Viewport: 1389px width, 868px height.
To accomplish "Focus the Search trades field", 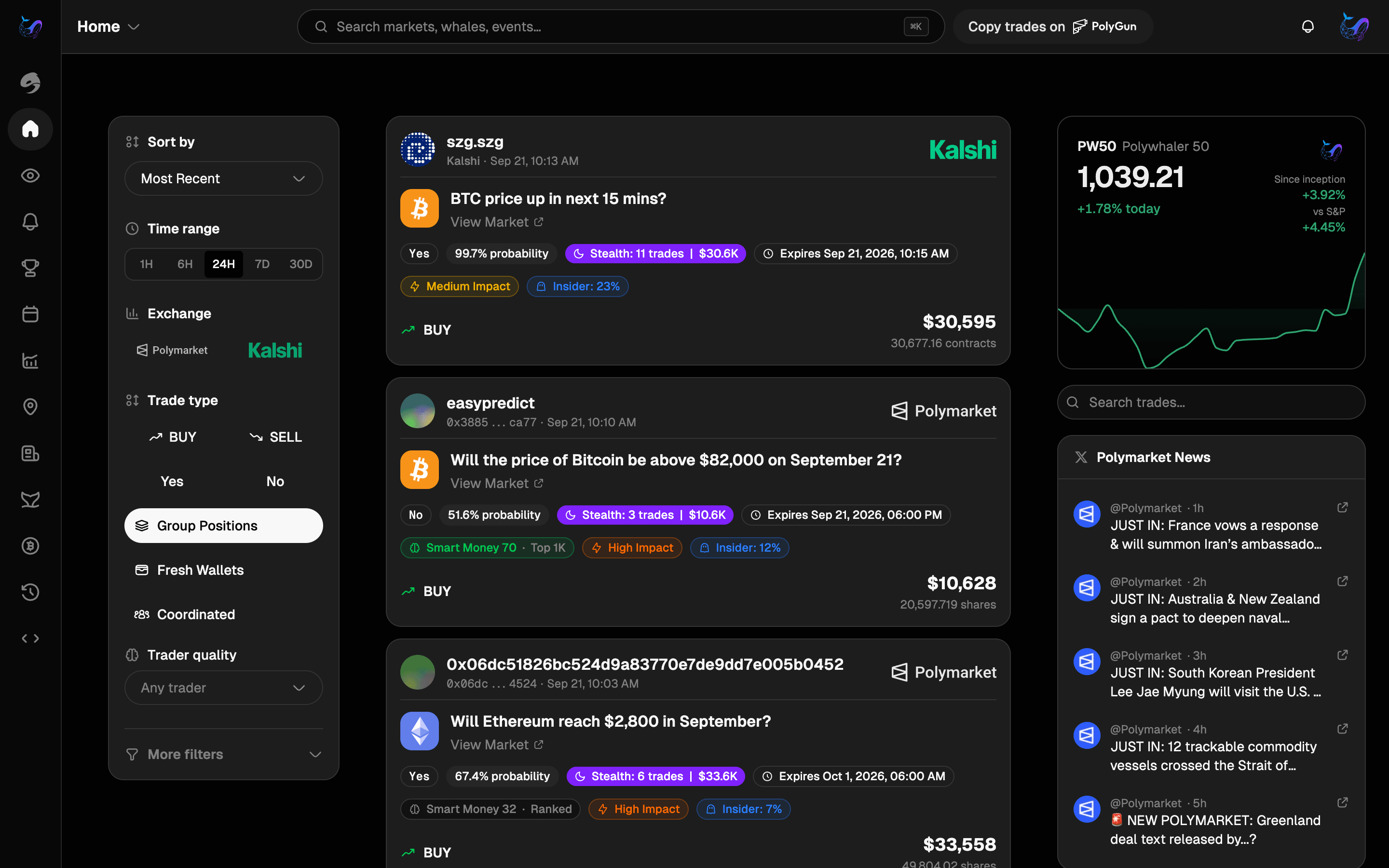I will (x=1211, y=403).
